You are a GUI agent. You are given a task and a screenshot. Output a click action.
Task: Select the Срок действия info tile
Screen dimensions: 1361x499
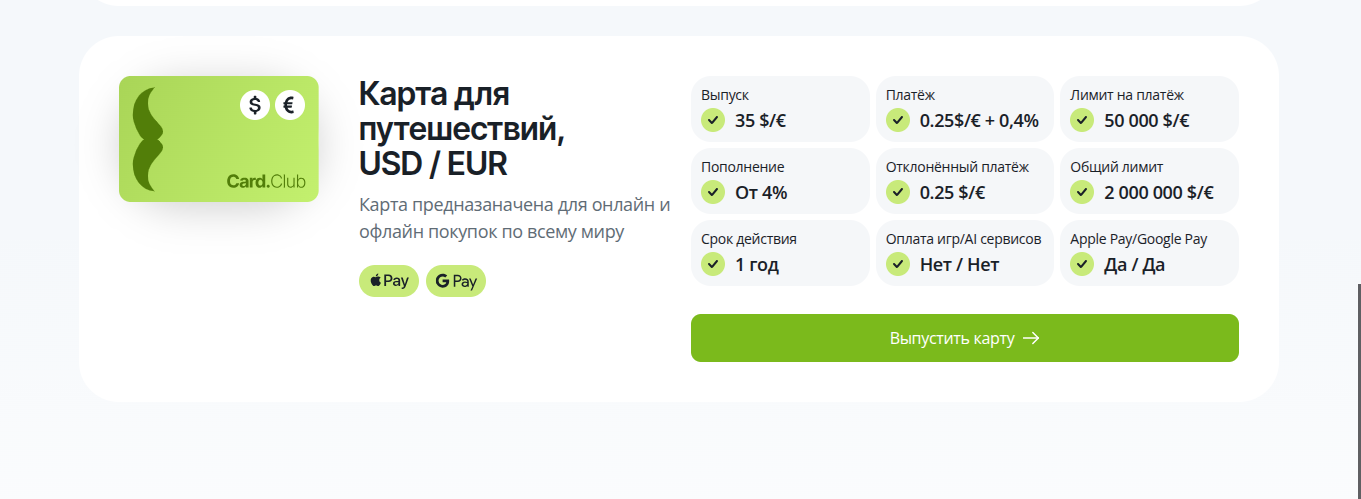point(780,253)
